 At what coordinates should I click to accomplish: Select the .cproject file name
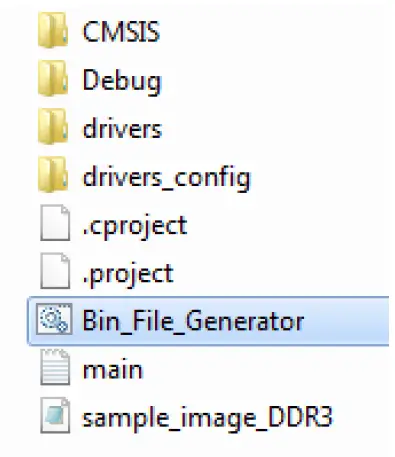[135, 226]
